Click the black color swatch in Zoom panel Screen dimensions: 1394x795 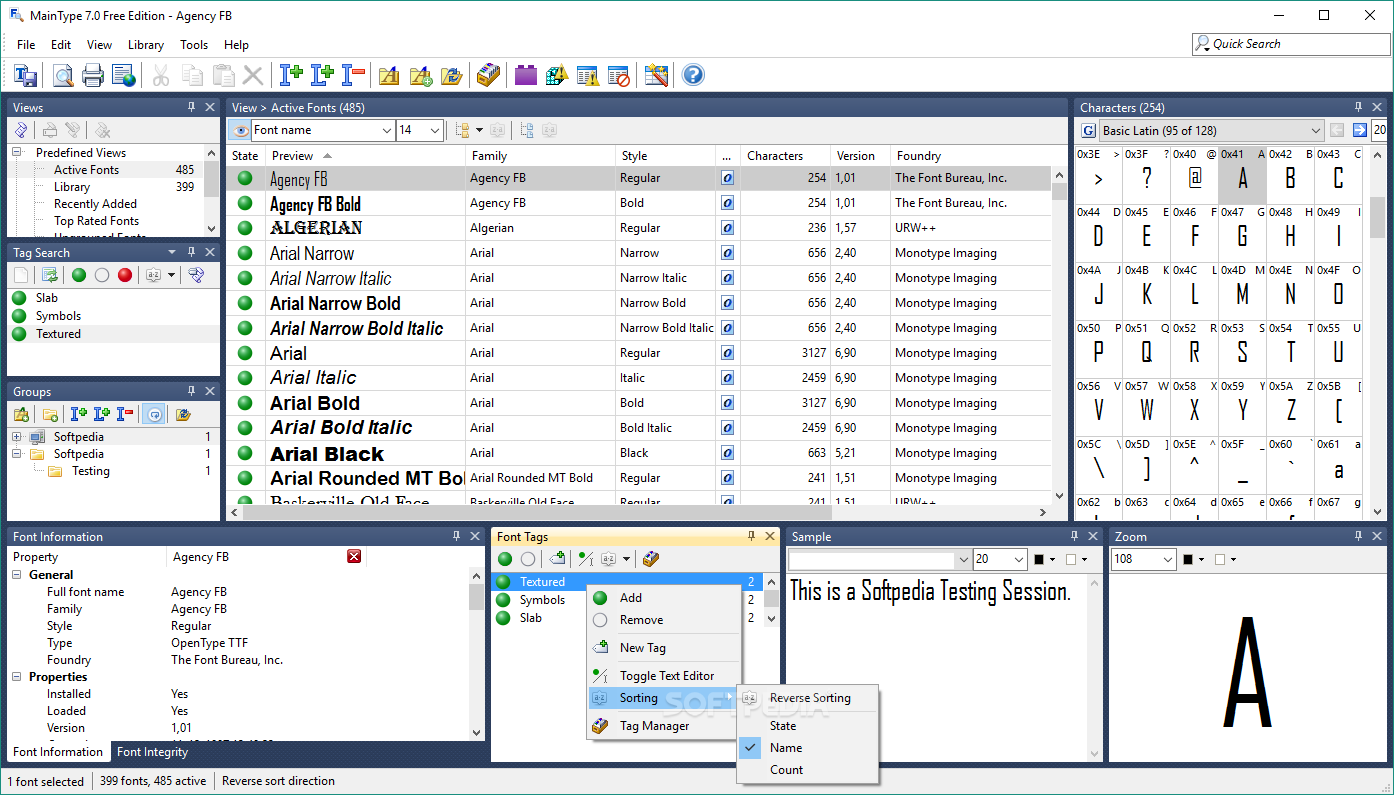pyautogui.click(x=1188, y=560)
